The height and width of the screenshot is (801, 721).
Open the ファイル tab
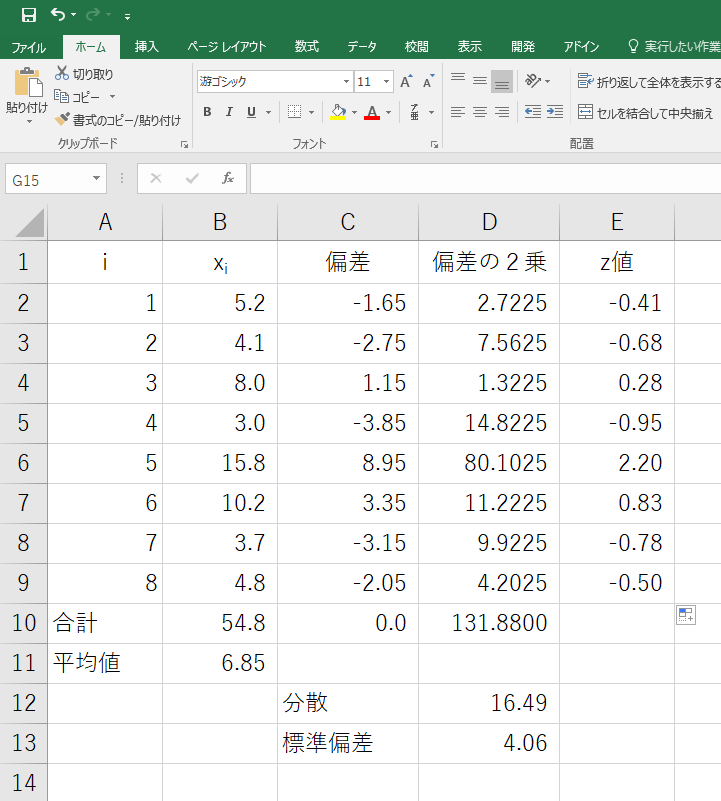(x=29, y=47)
